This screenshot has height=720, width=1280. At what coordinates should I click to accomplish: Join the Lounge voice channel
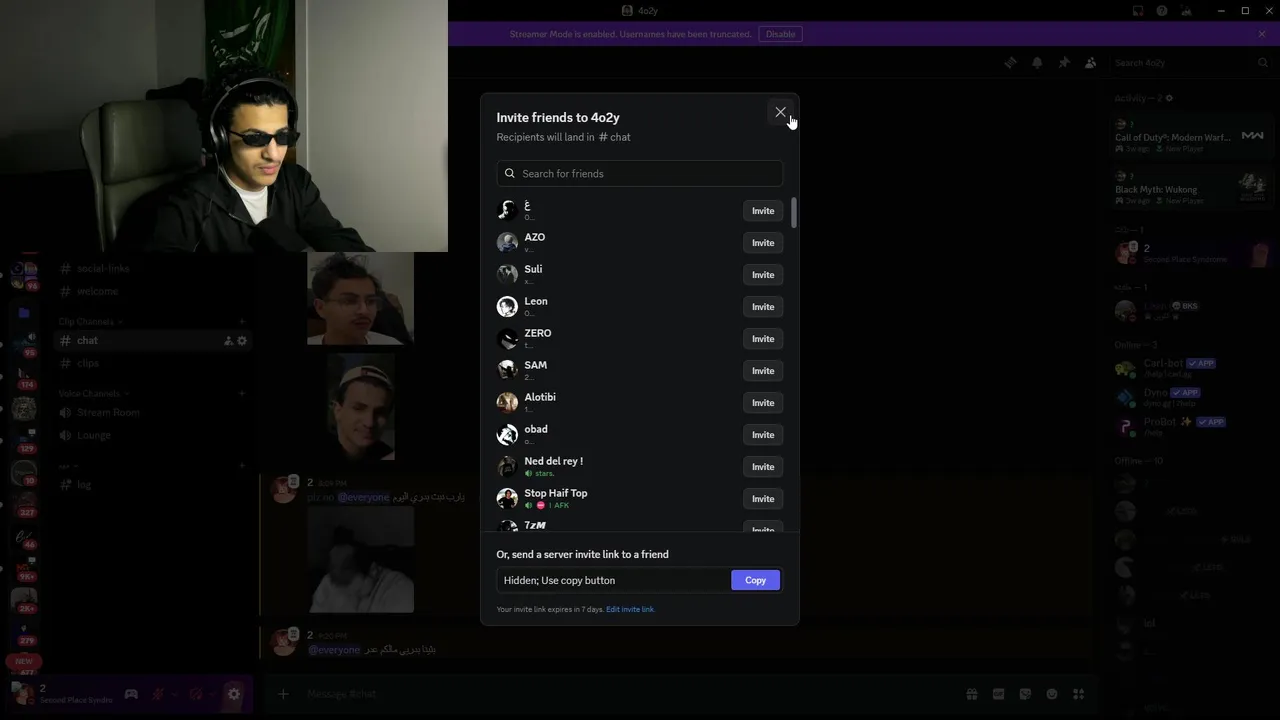152,435
